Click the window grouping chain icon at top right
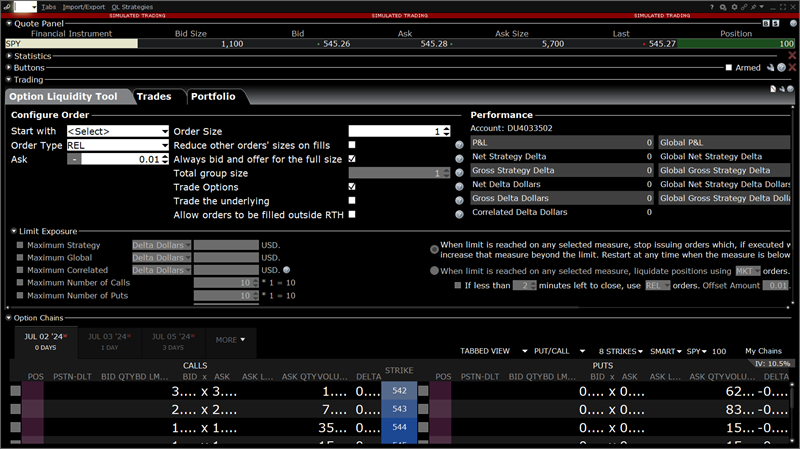 coord(744,7)
